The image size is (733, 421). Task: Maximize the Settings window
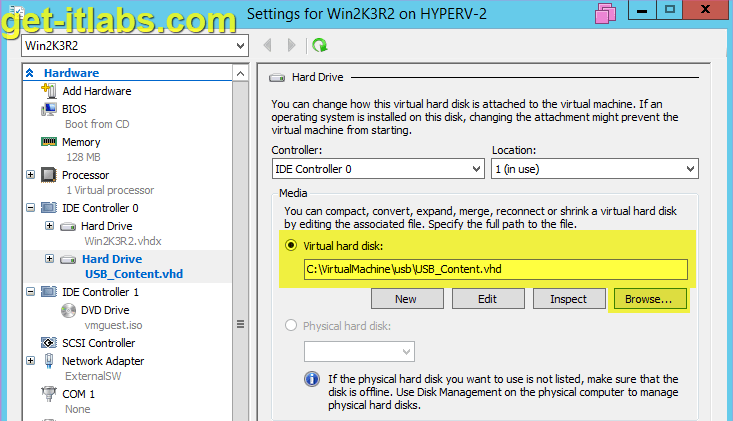[670, 10]
